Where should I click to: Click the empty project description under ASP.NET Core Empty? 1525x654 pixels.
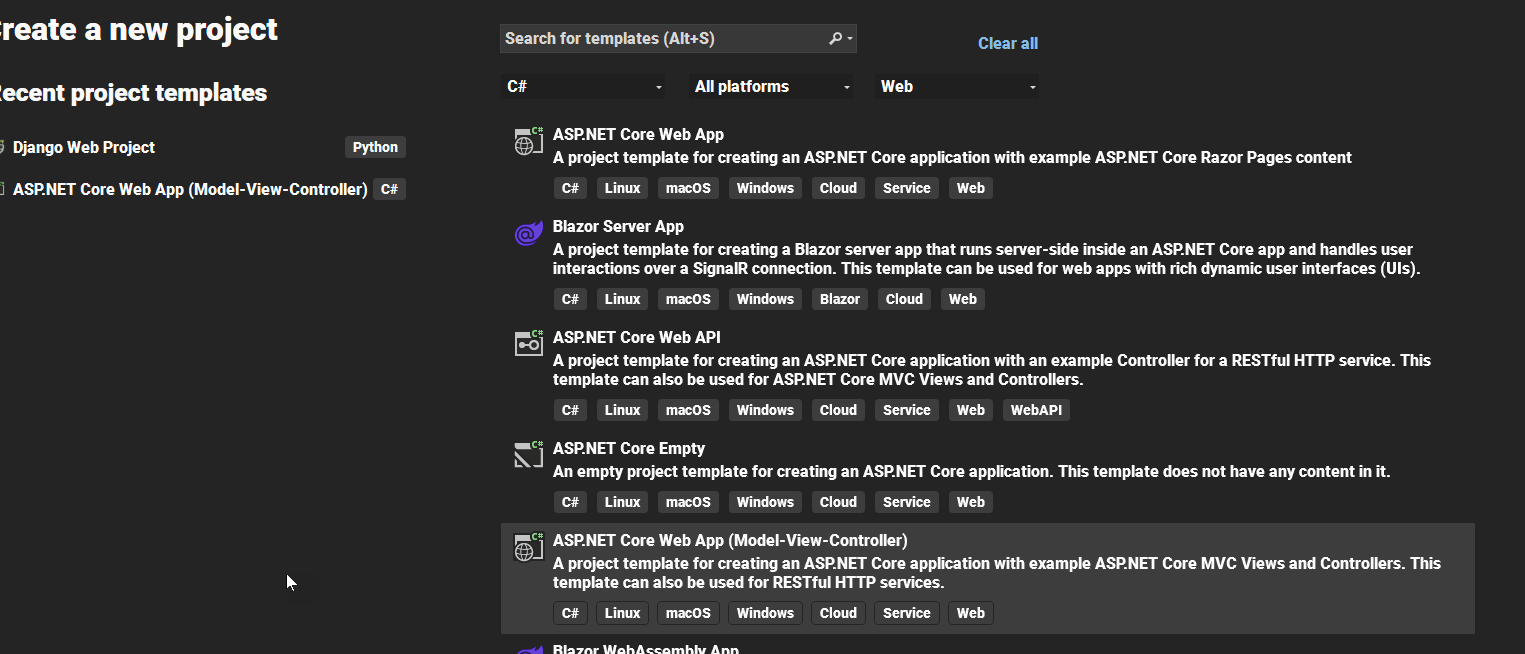(x=972, y=471)
